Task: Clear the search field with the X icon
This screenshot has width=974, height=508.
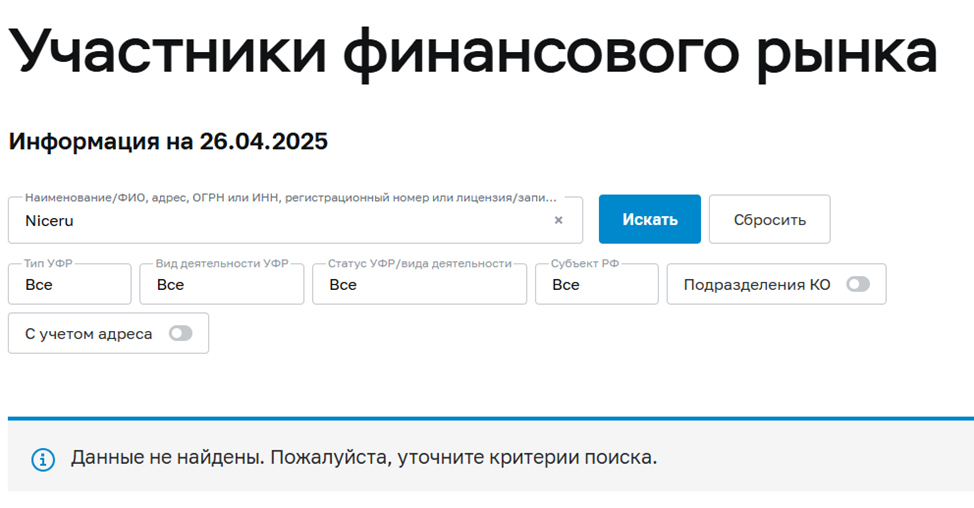Action: coord(558,220)
